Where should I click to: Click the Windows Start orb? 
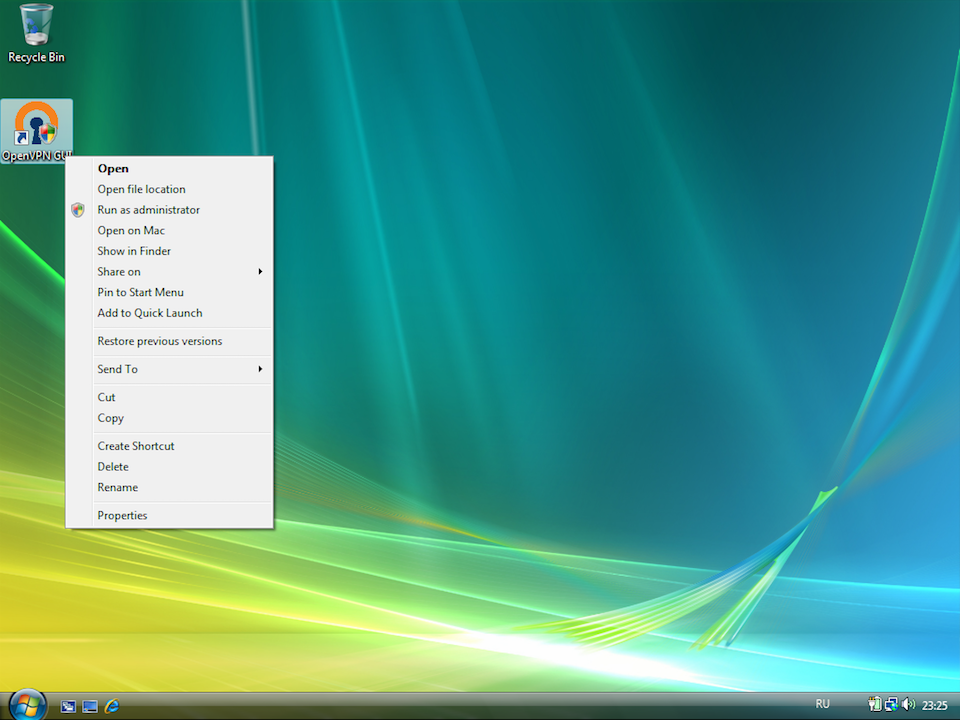coord(28,705)
